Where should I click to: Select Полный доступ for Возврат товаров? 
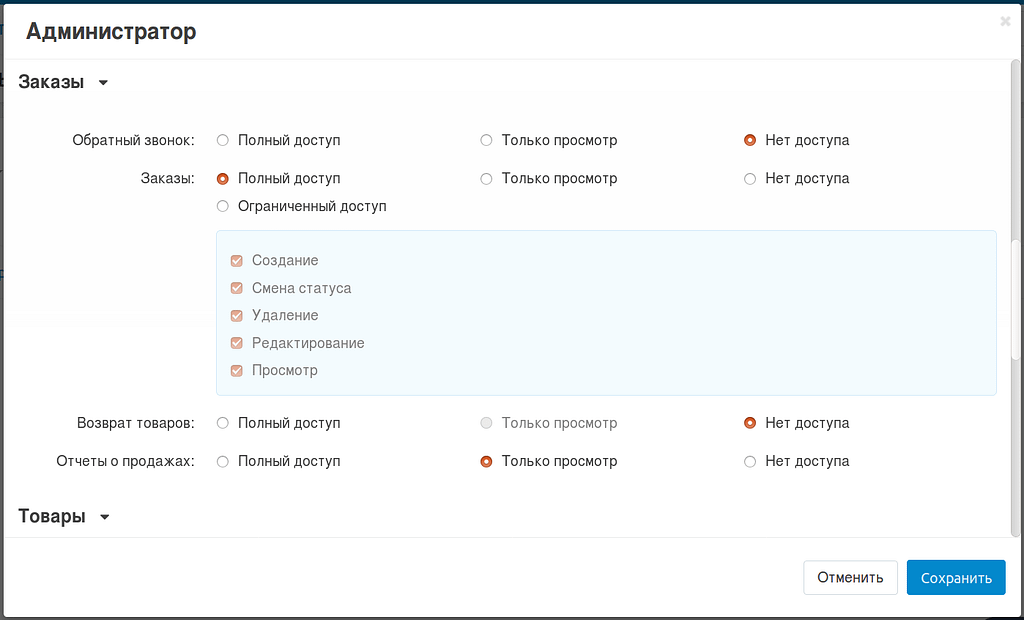[x=223, y=423]
